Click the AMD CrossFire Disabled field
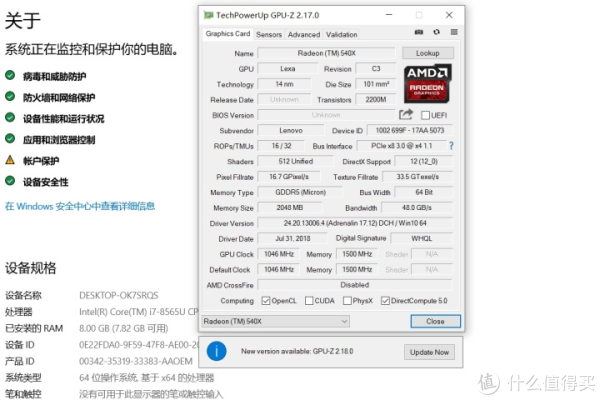600x400 pixels. 355,285
